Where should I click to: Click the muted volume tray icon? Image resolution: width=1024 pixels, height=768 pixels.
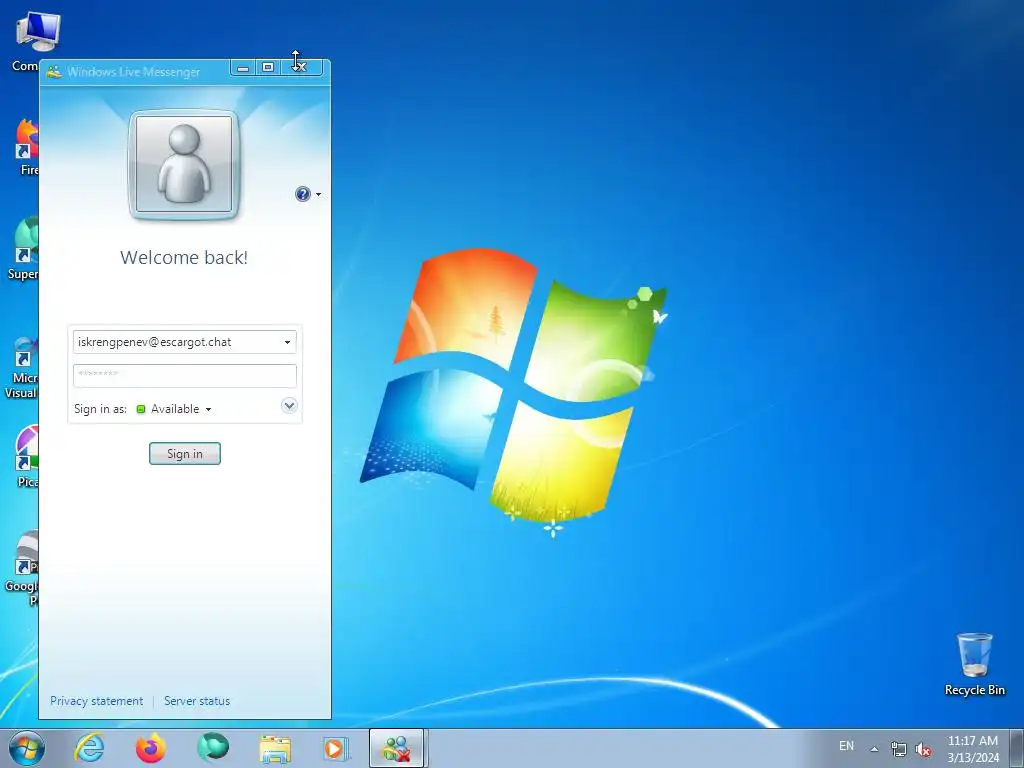[x=923, y=749]
